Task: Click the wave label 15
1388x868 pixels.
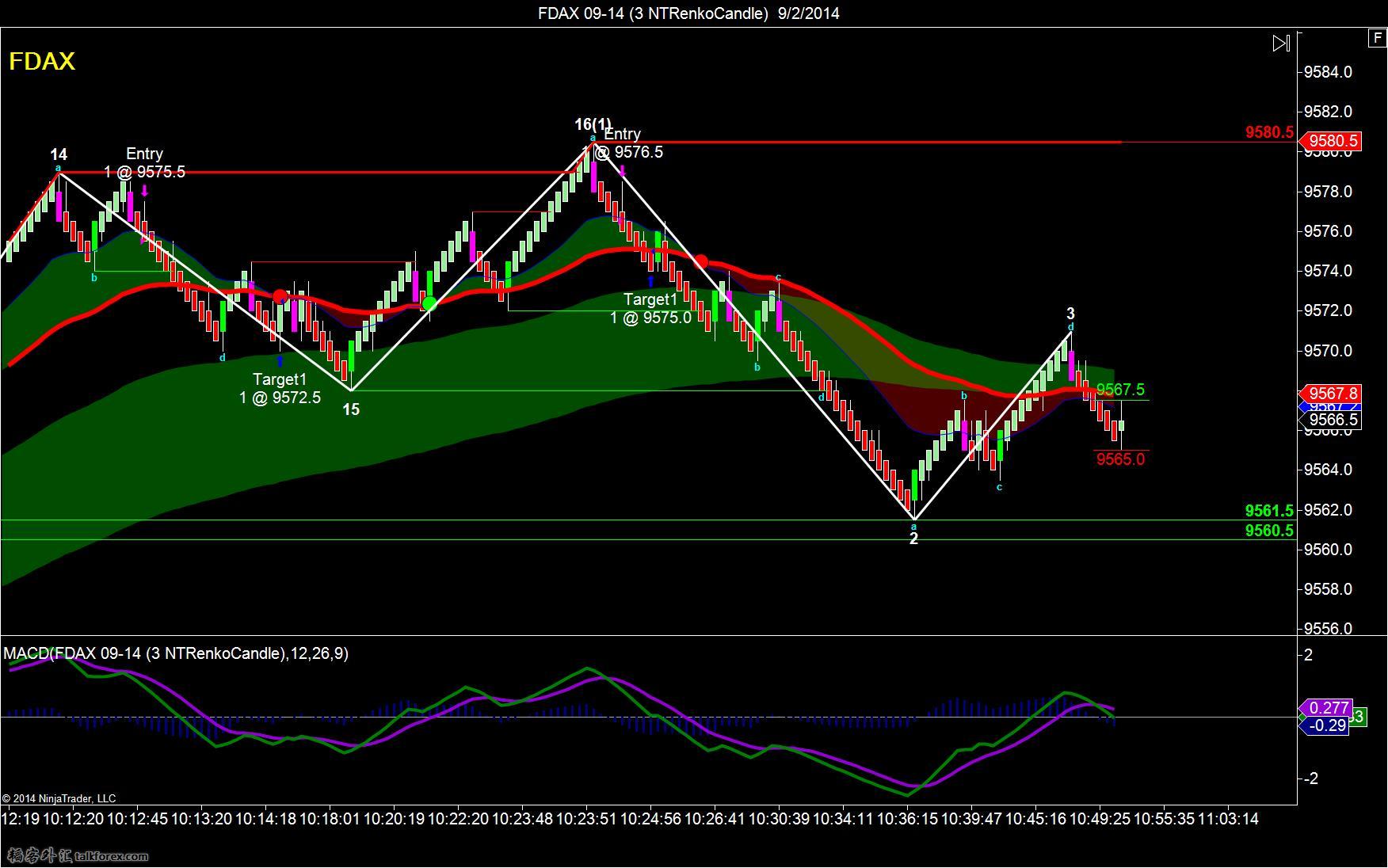Action: 351,409
